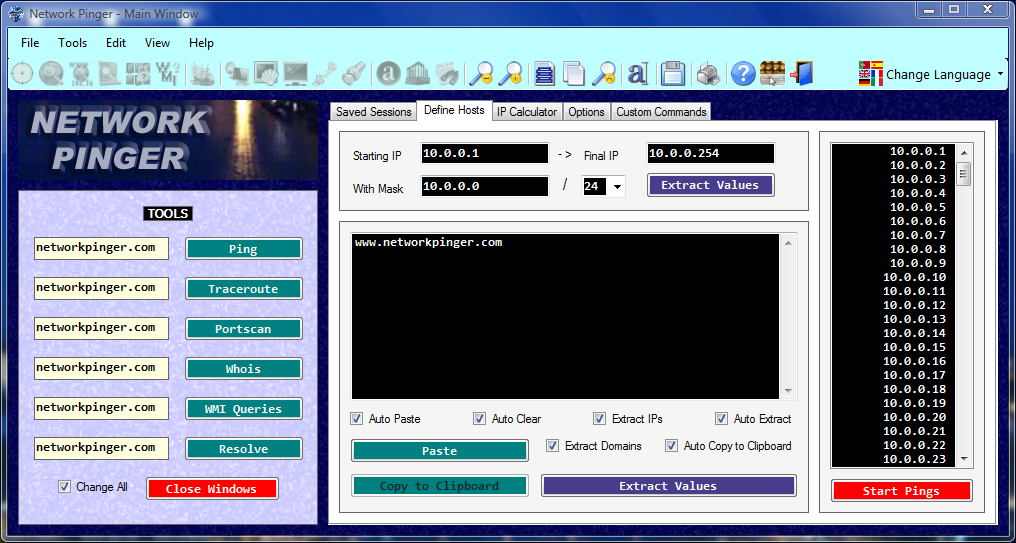Screen dimensions: 1016x543
Task: Click the text cursor 'a' font icon
Action: pyautogui.click(x=638, y=73)
